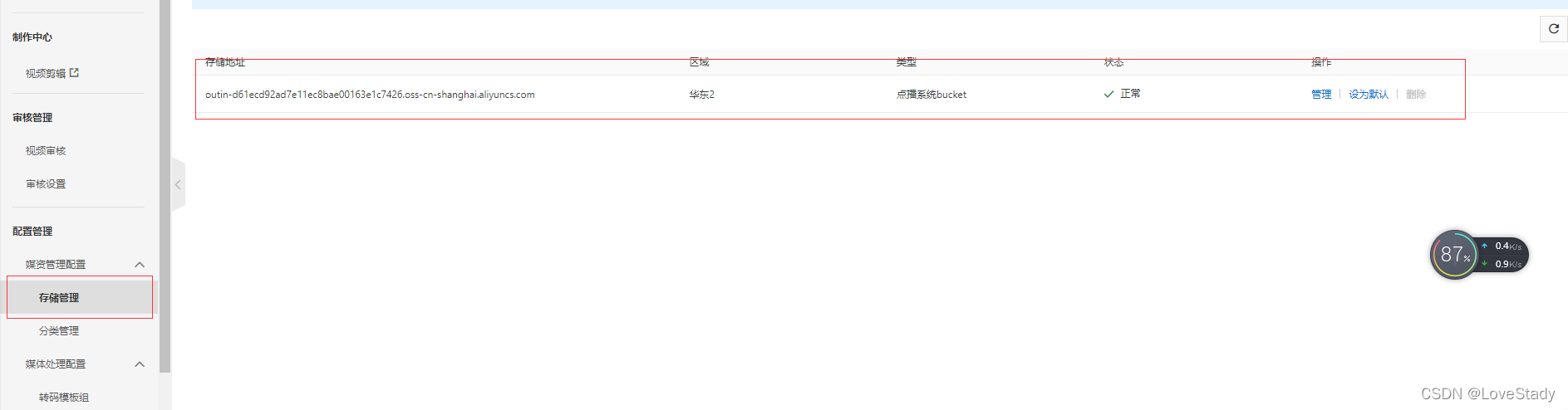
Task: Click the 华东2 region cell
Action: (x=701, y=95)
